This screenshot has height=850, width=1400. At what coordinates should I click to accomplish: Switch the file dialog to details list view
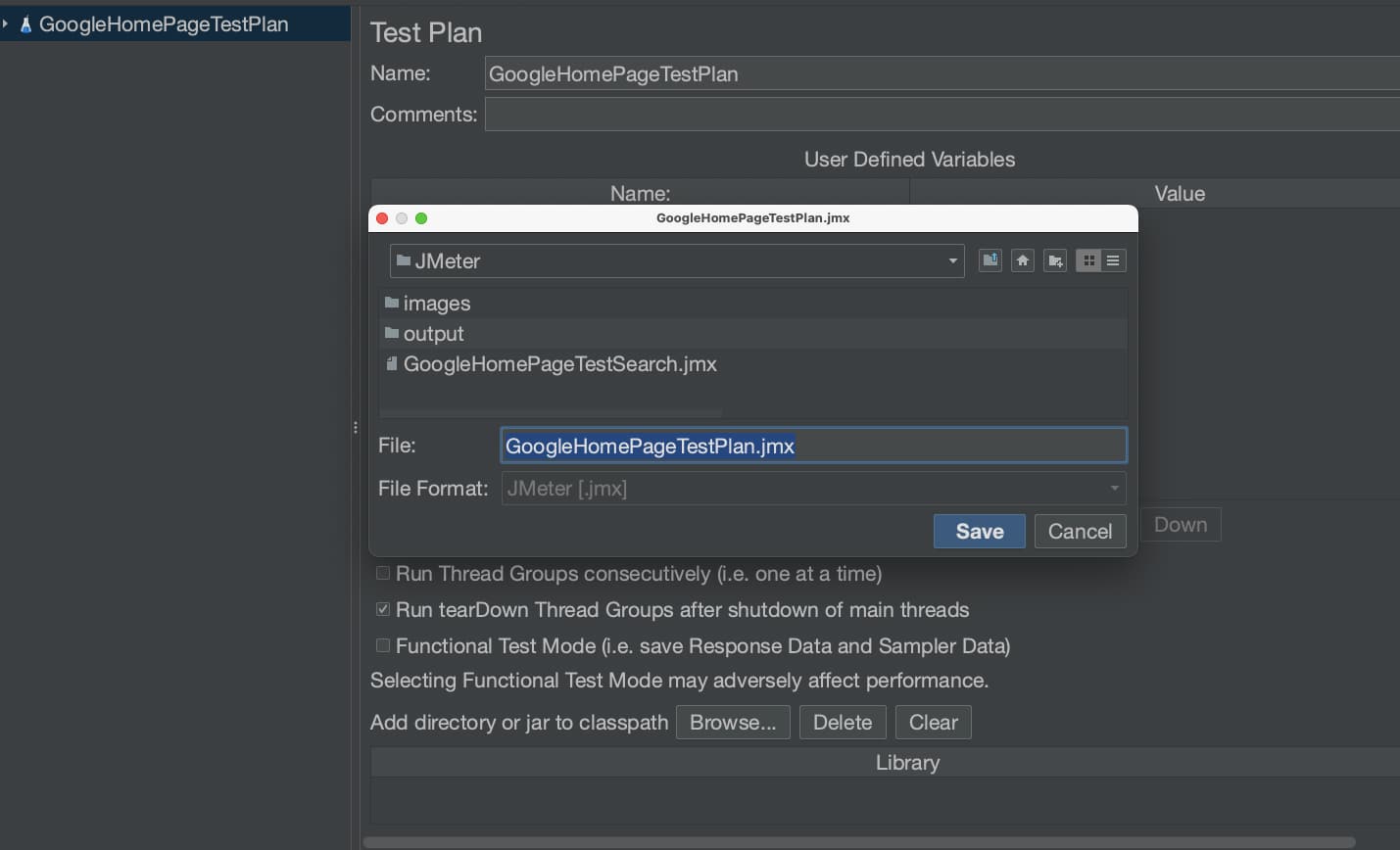tap(1113, 260)
